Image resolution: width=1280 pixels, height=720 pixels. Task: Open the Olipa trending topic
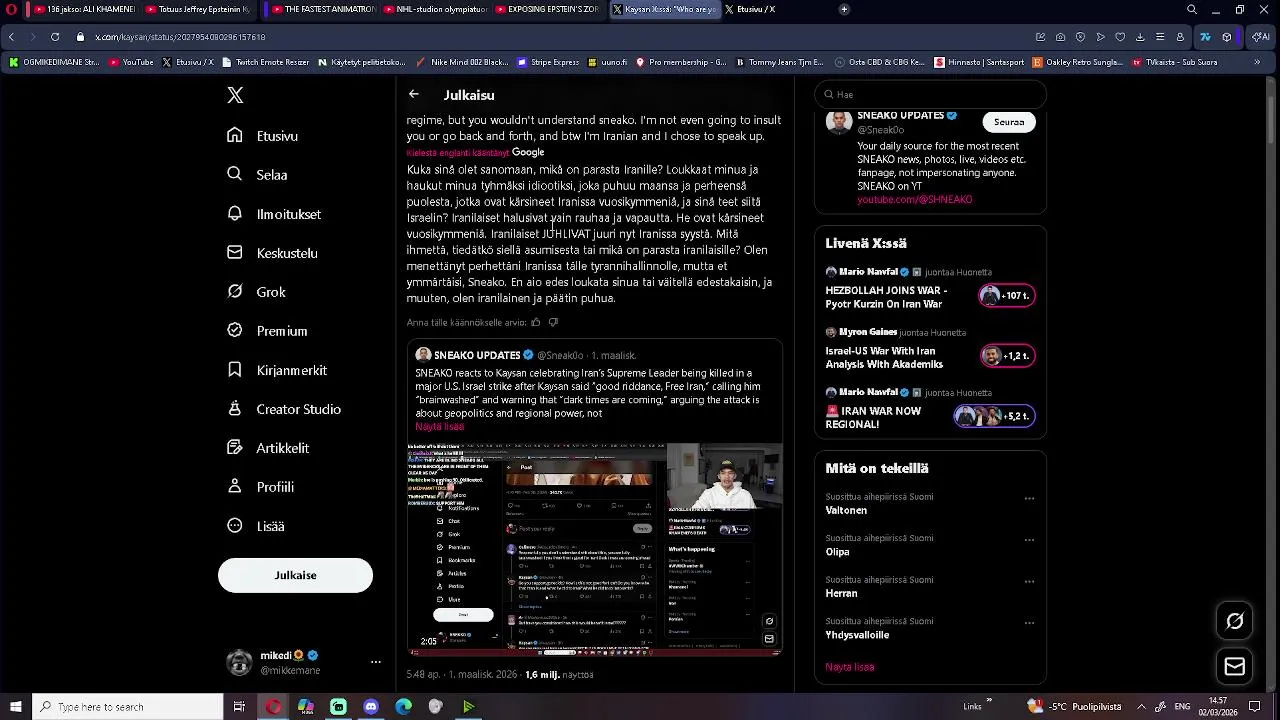tap(837, 552)
